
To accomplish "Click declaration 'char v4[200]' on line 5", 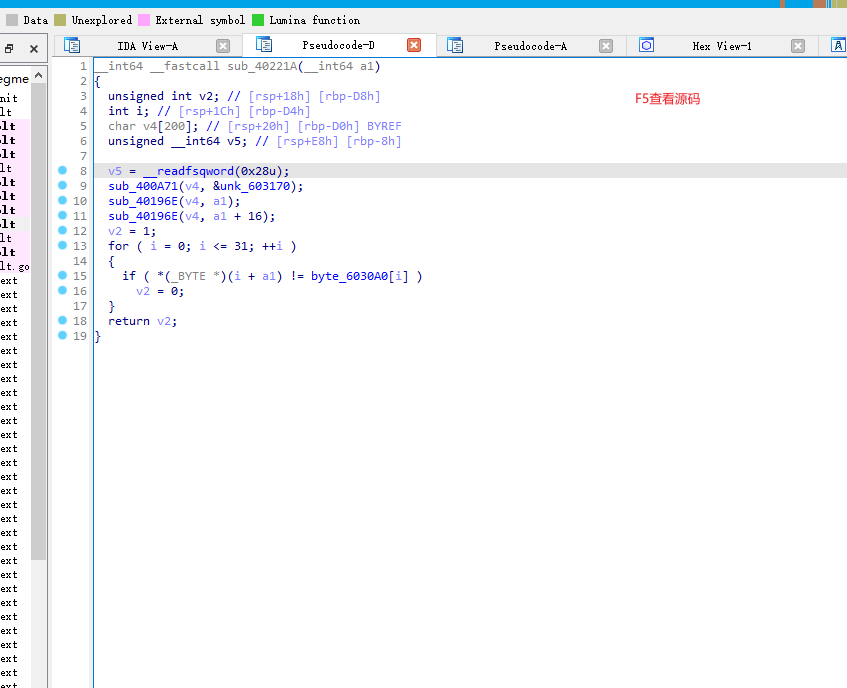I will click(x=153, y=126).
